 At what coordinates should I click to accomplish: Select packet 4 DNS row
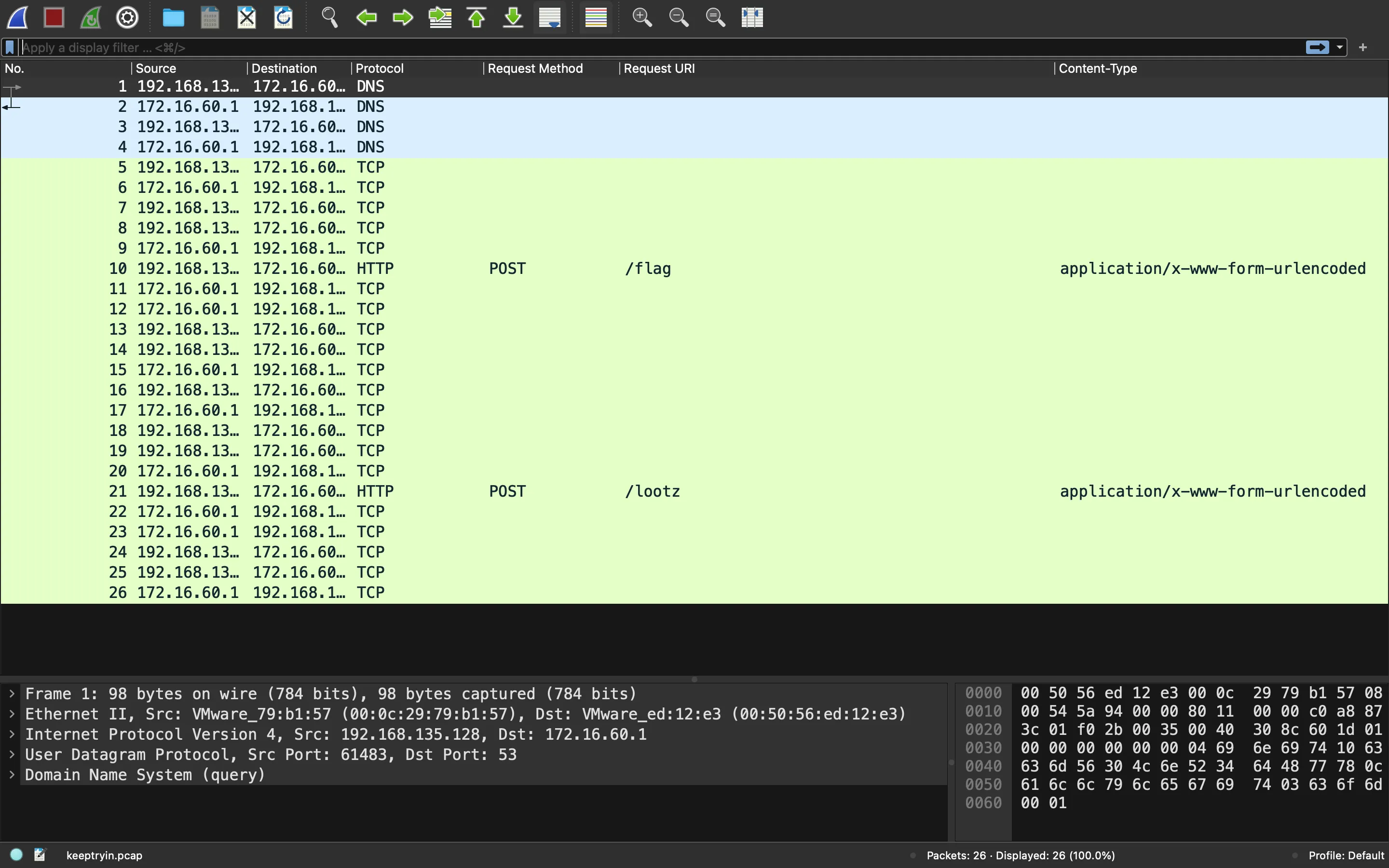pos(694,147)
